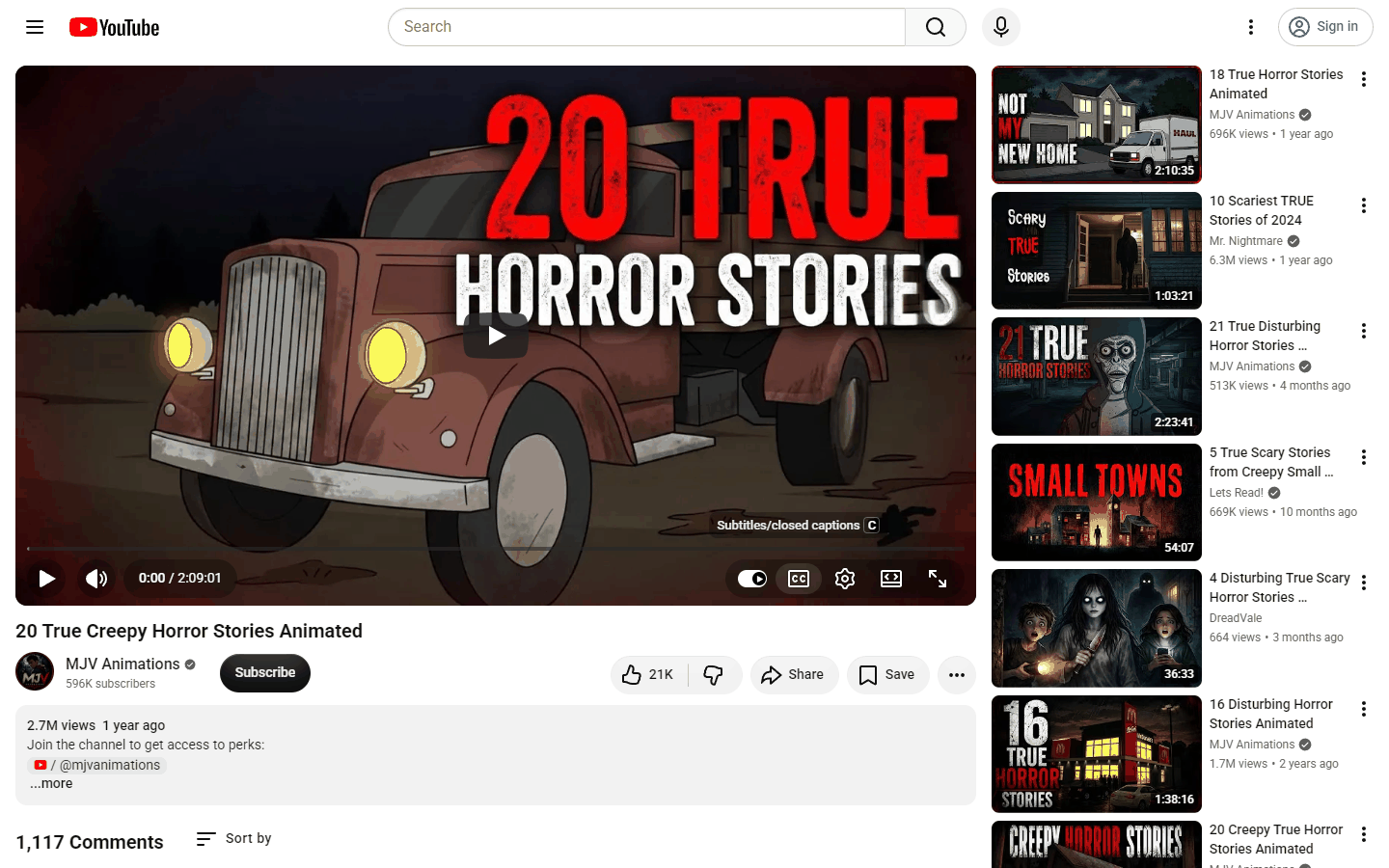Open options for '5 True Scary Stories' video
The image size is (1389, 868).
pyautogui.click(x=1364, y=457)
